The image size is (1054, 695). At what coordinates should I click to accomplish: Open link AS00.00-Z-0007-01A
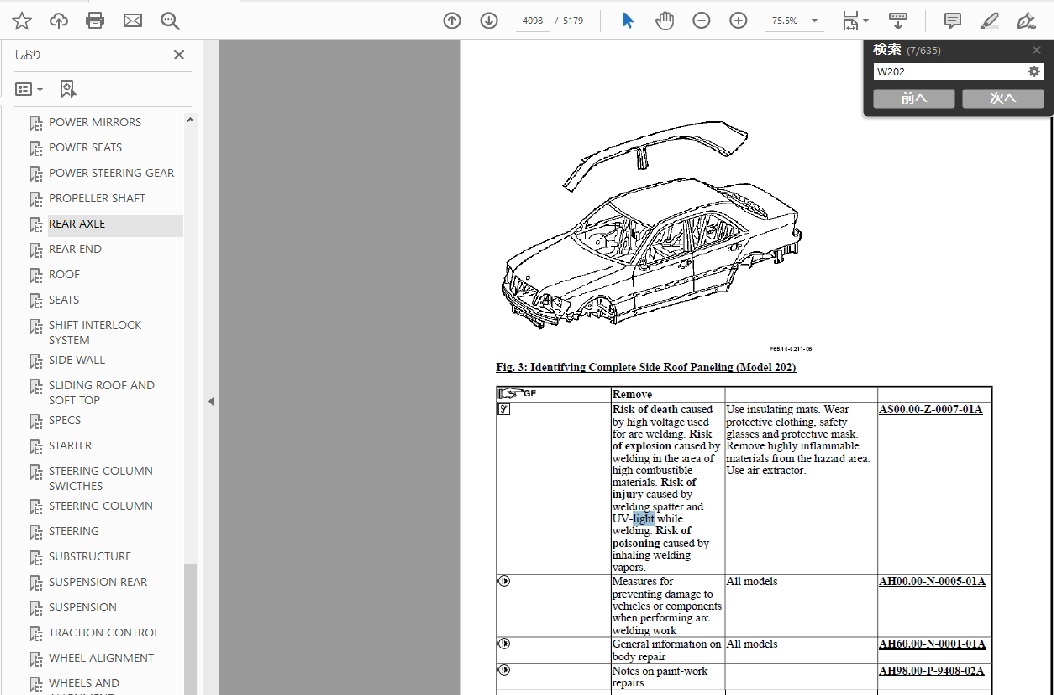coord(931,409)
